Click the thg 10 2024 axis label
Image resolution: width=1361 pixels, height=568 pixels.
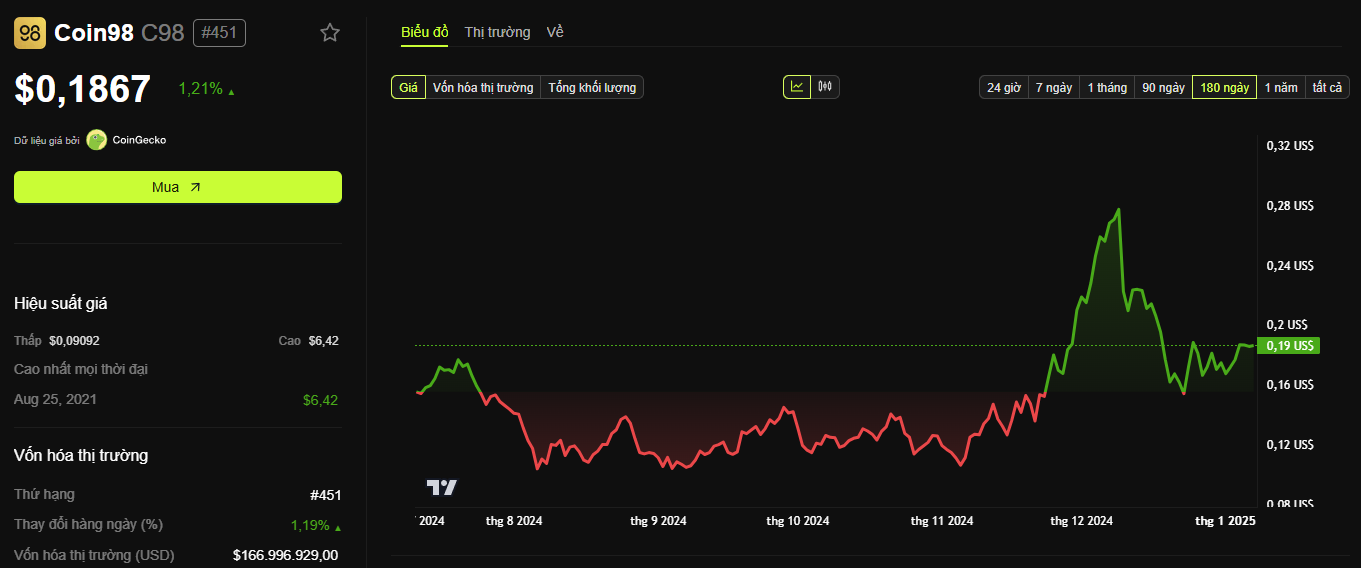coord(798,521)
